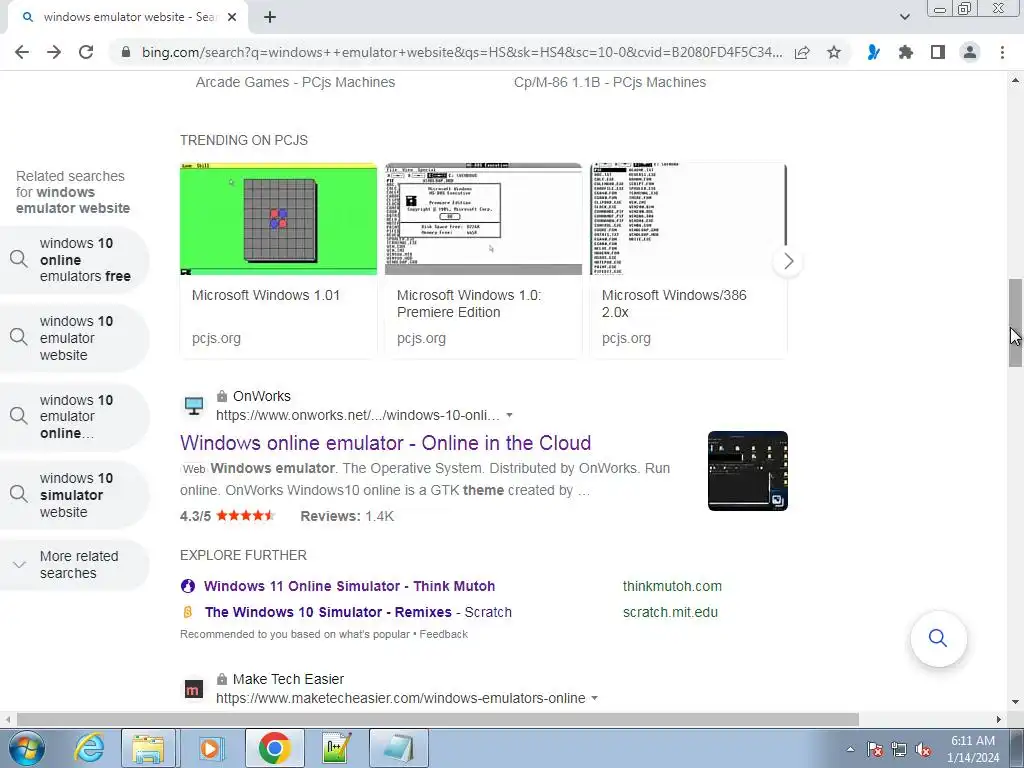Click the muted volume tray icon
The width and height of the screenshot is (1024, 768).
point(923,749)
